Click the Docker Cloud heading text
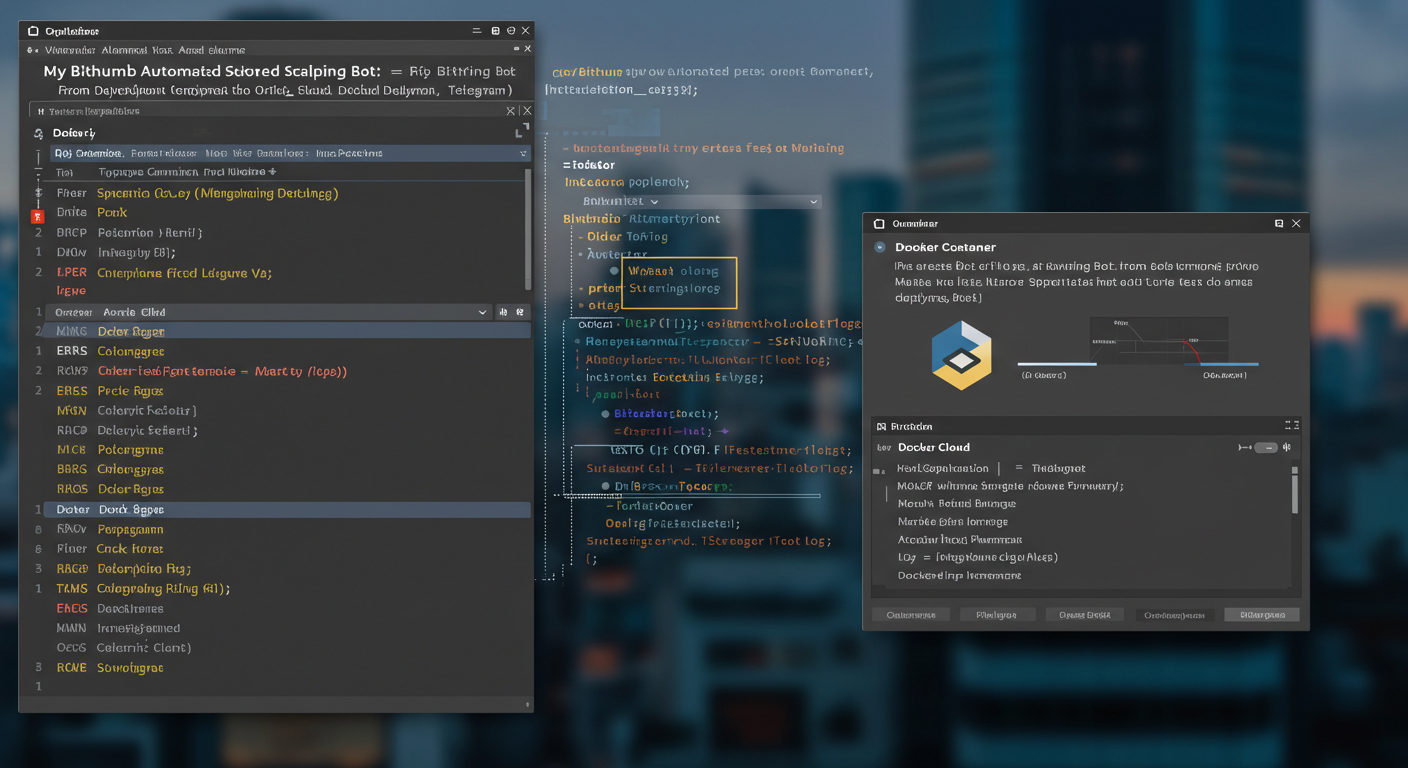The width and height of the screenshot is (1408, 768). click(x=934, y=447)
